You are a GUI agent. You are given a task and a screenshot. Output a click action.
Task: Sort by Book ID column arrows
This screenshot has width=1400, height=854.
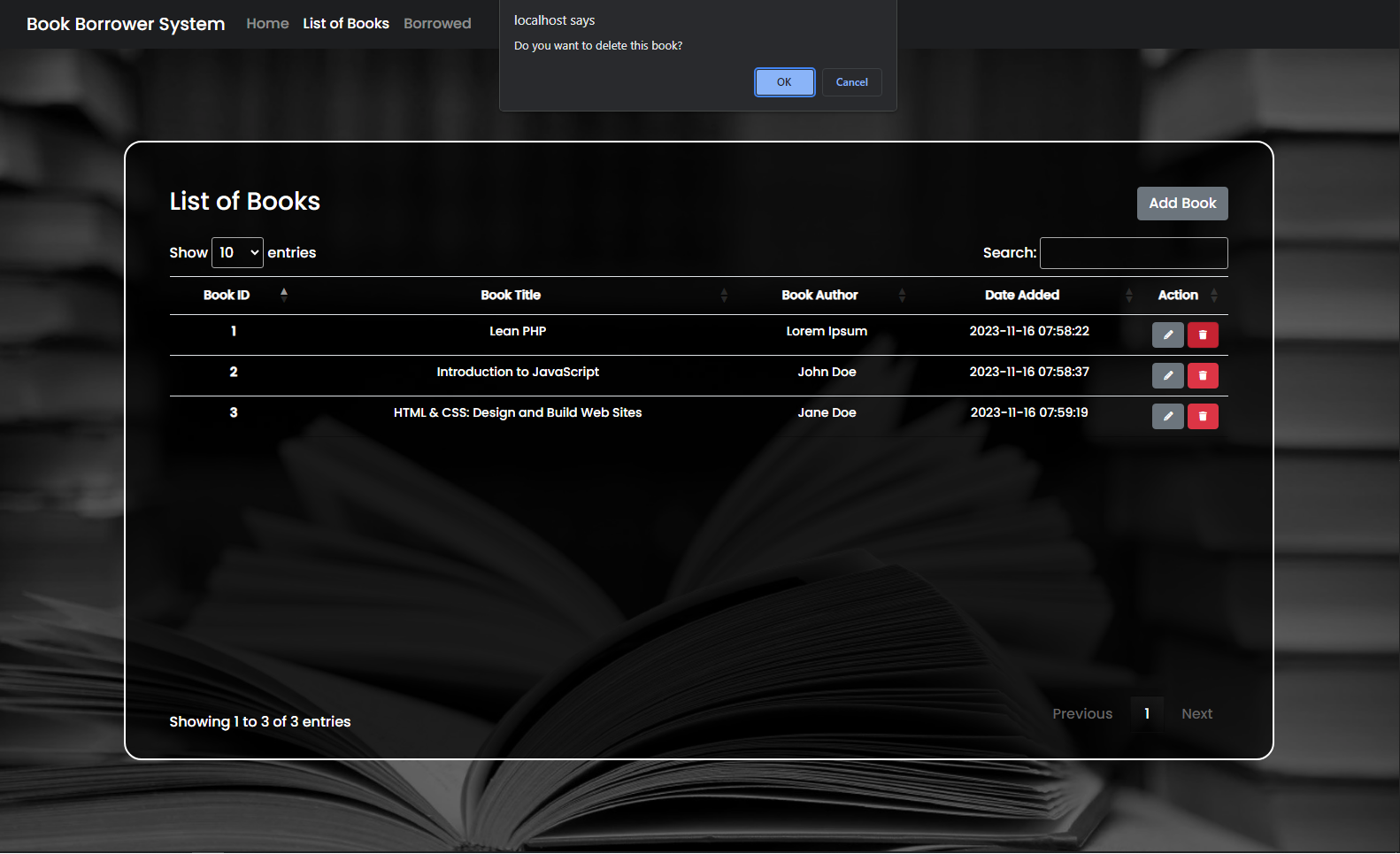284,295
